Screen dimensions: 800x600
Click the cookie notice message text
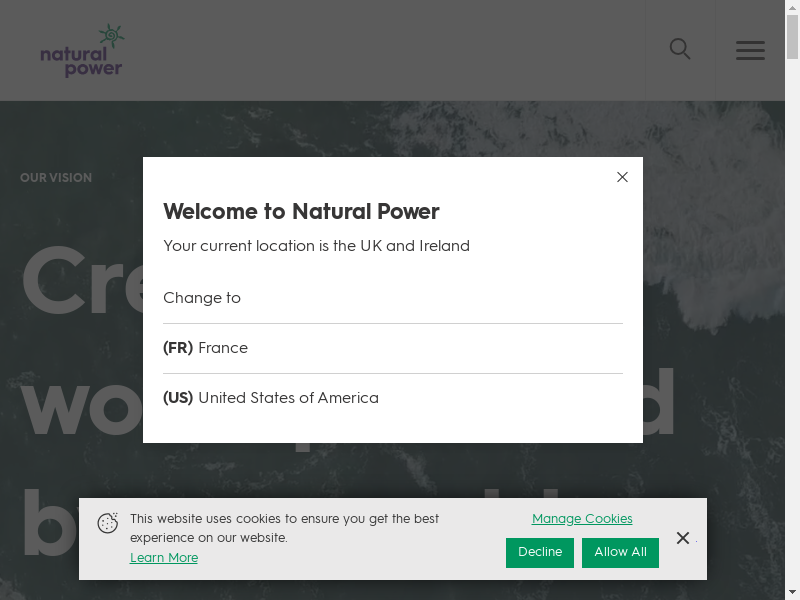click(284, 528)
